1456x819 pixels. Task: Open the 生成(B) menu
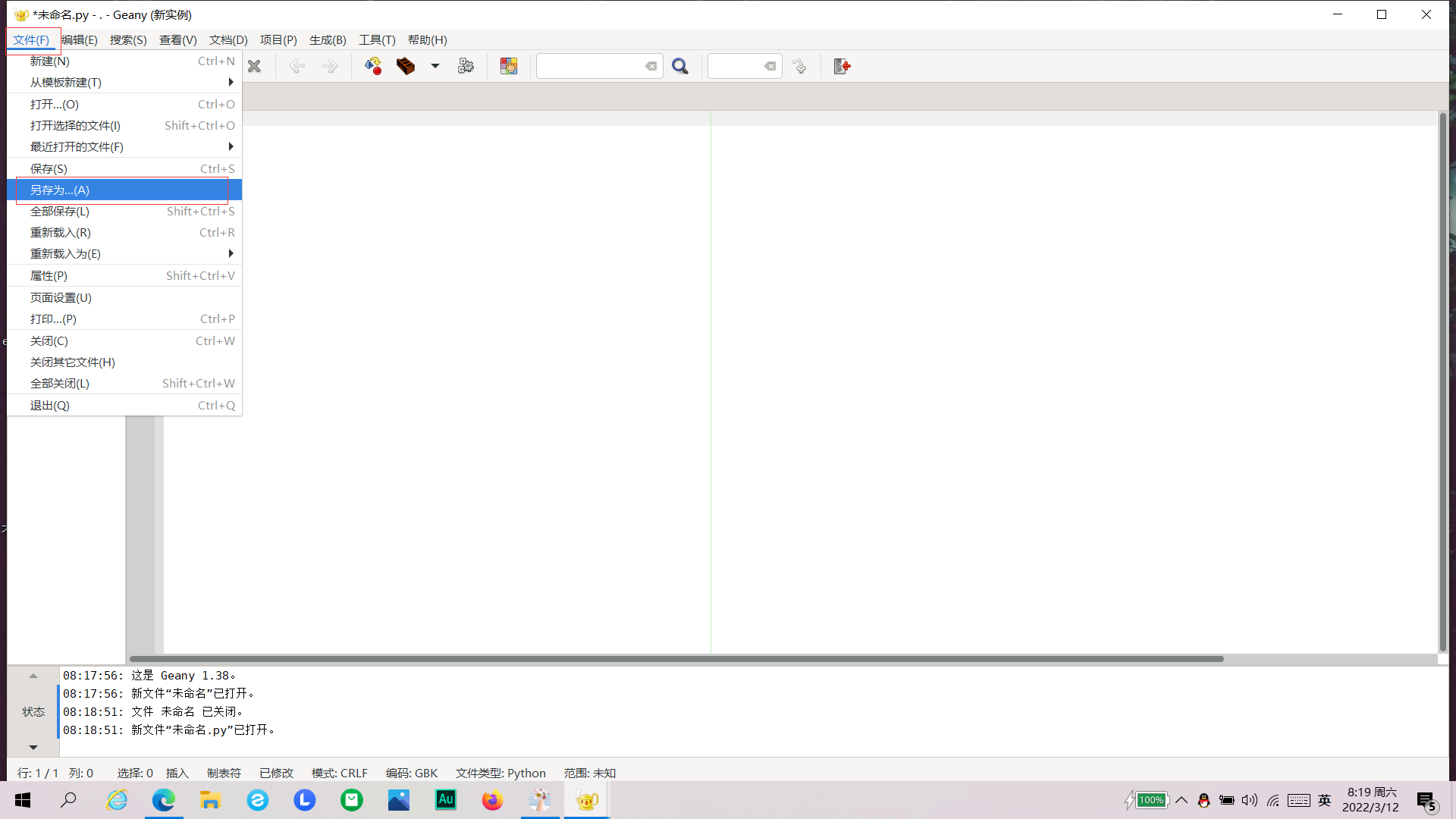[x=328, y=39]
